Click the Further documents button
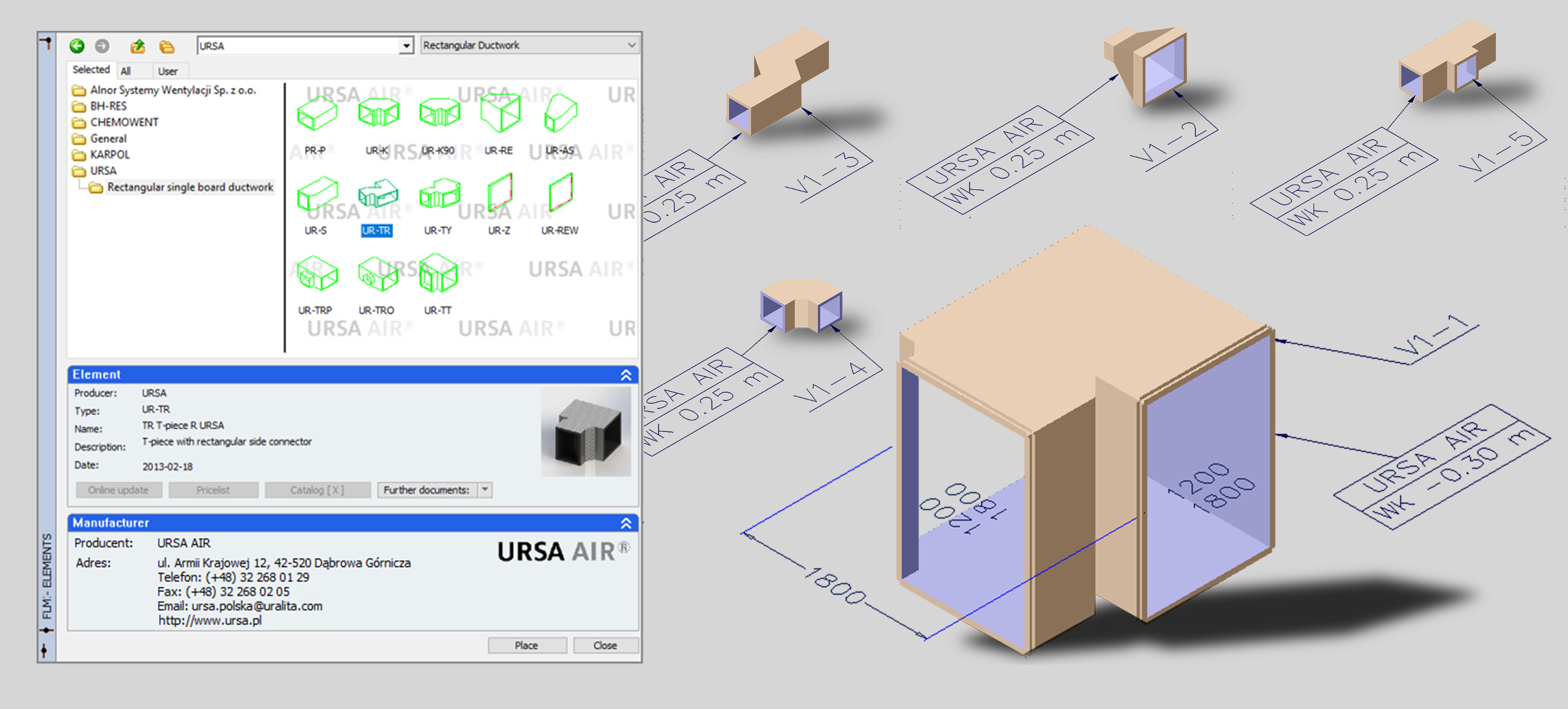 (x=428, y=490)
